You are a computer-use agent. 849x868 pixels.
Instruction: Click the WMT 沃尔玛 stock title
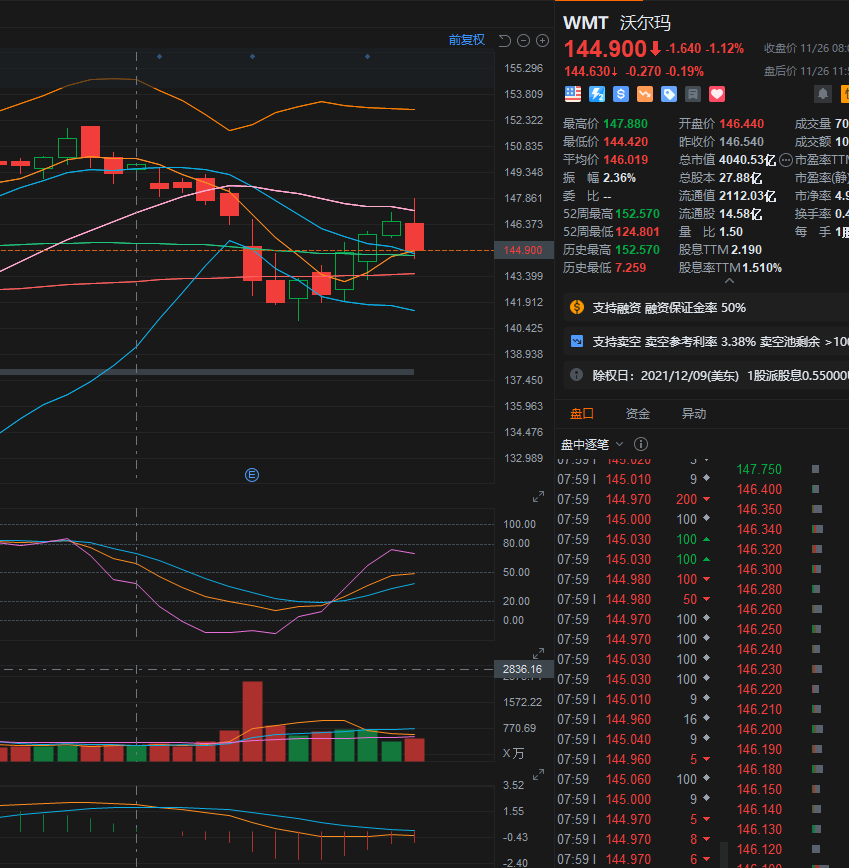617,23
